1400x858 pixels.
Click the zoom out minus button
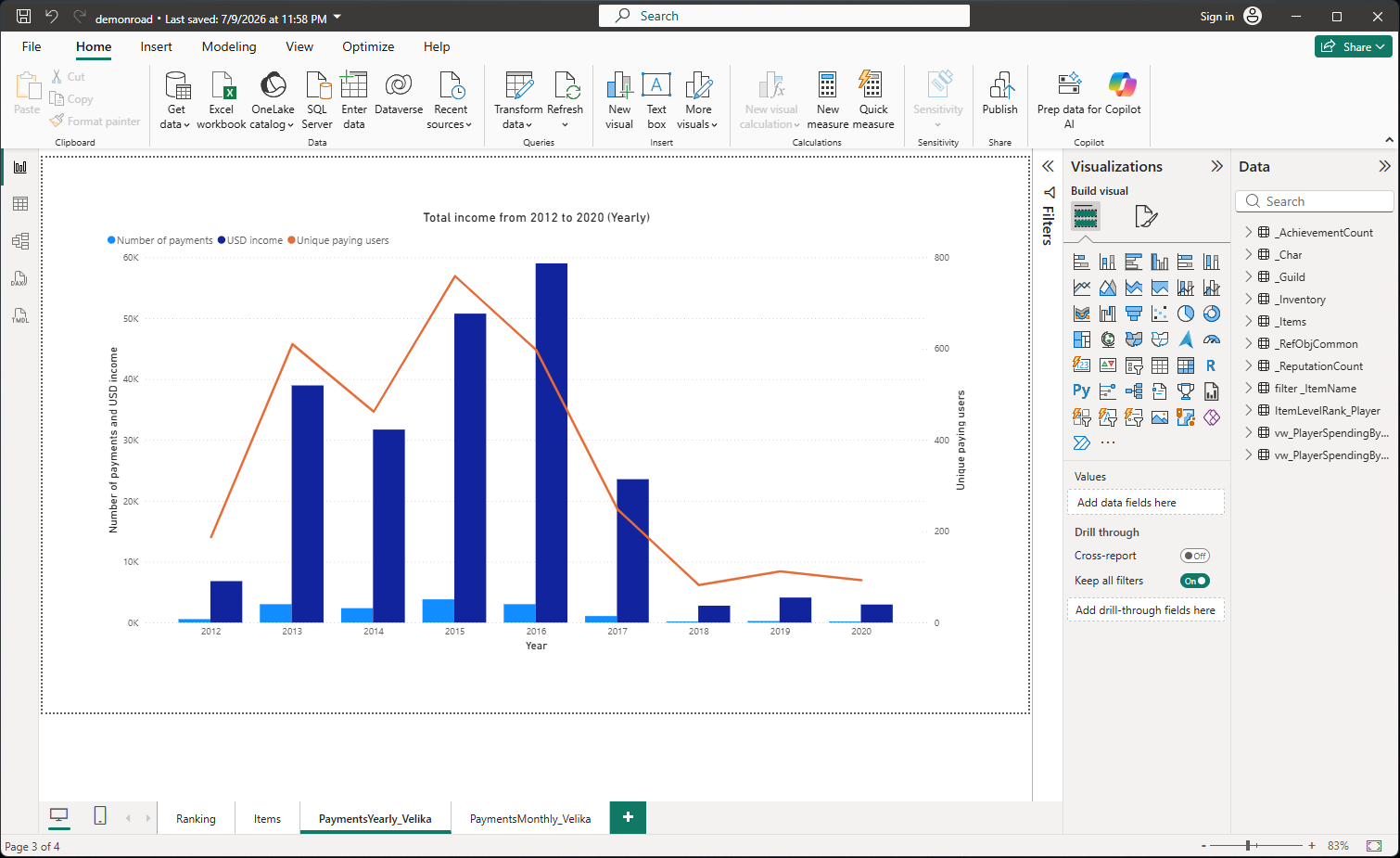(x=1203, y=845)
